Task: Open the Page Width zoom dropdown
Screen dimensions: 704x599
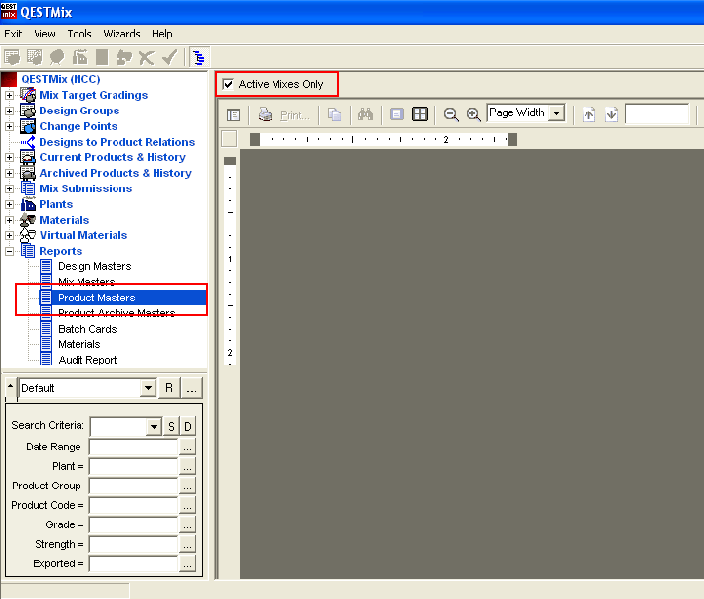Action: coord(557,113)
